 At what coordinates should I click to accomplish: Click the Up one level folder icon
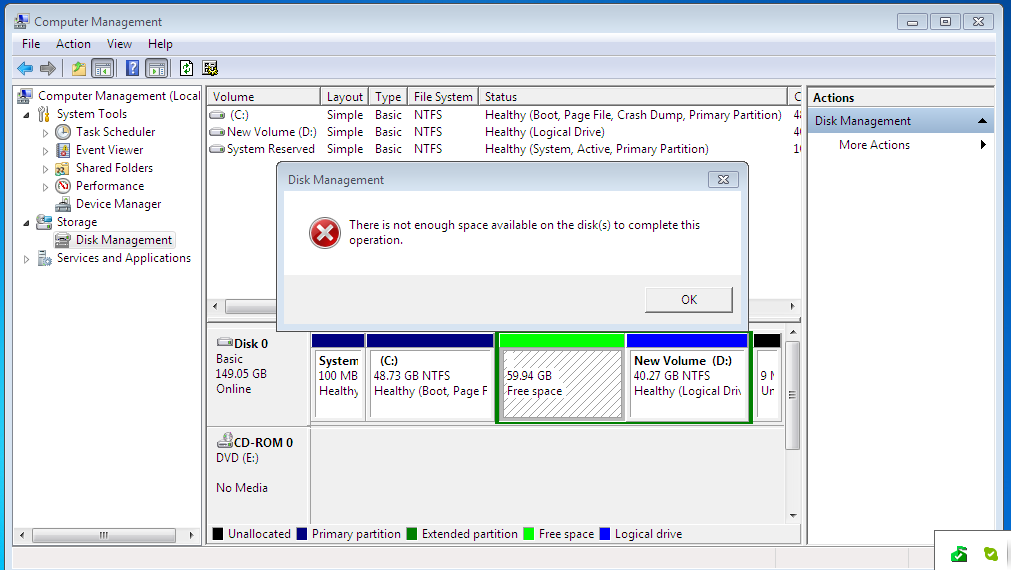pyautogui.click(x=79, y=68)
